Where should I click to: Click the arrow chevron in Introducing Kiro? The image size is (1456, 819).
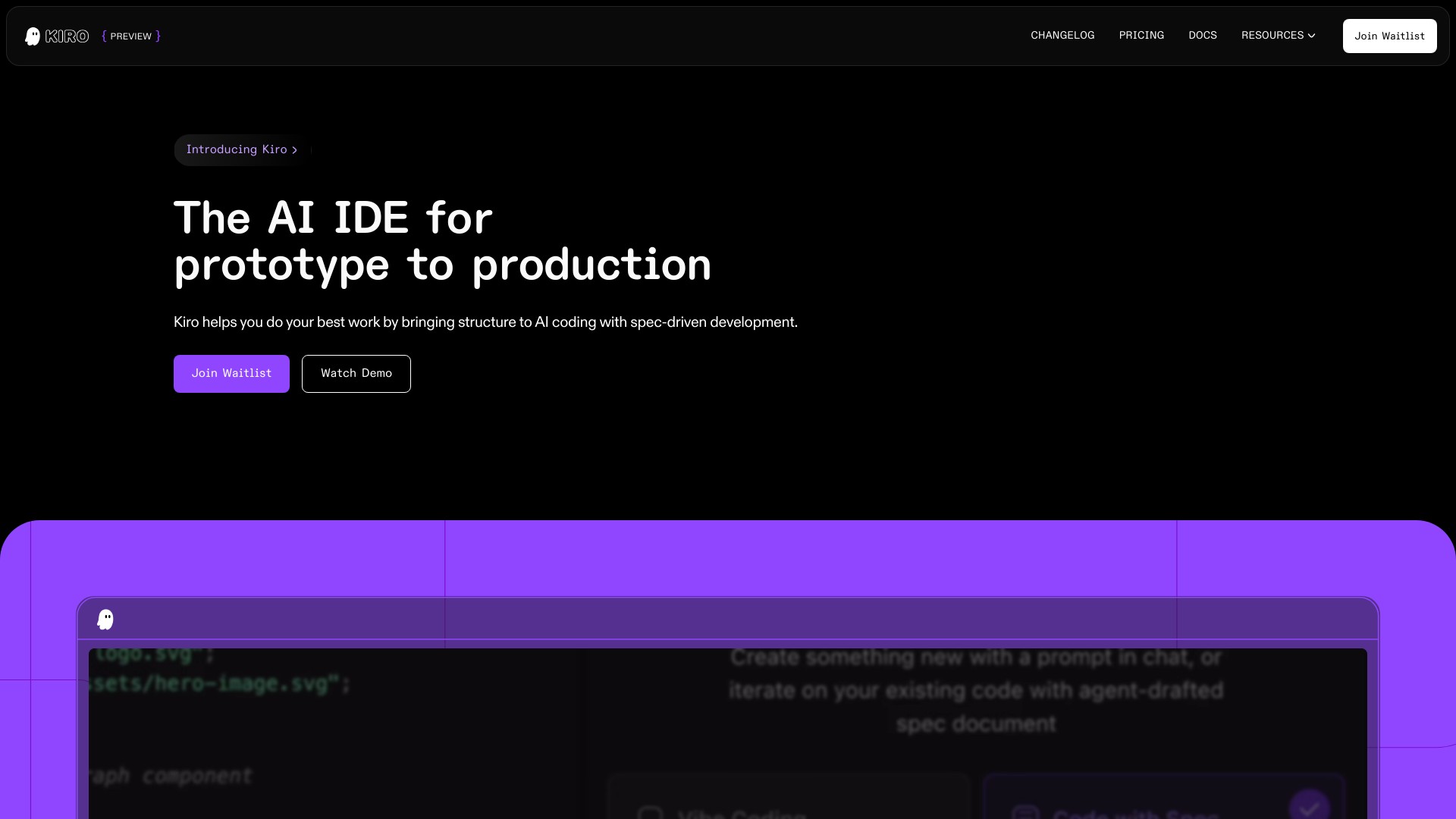295,150
